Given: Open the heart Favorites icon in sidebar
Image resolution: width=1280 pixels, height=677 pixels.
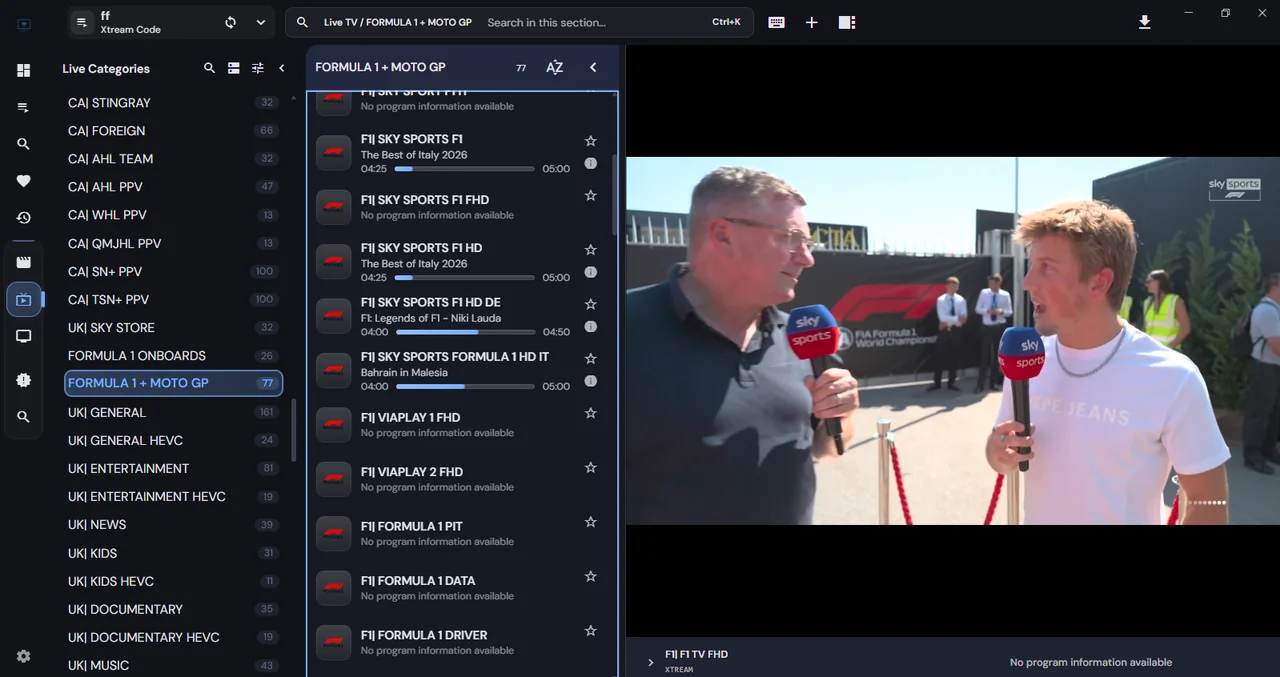Looking at the screenshot, I should [x=23, y=181].
